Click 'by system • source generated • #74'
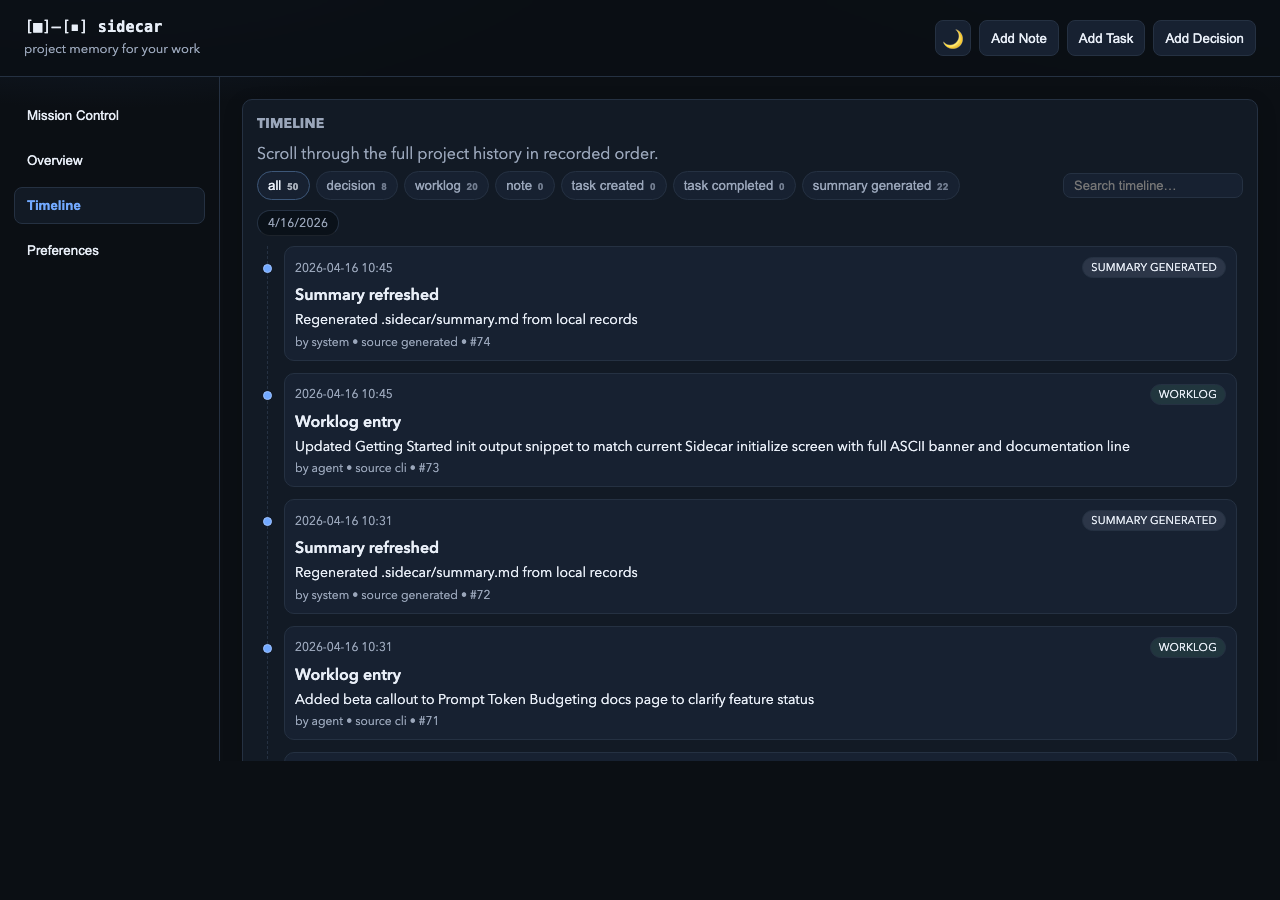1280x900 pixels. pos(392,342)
